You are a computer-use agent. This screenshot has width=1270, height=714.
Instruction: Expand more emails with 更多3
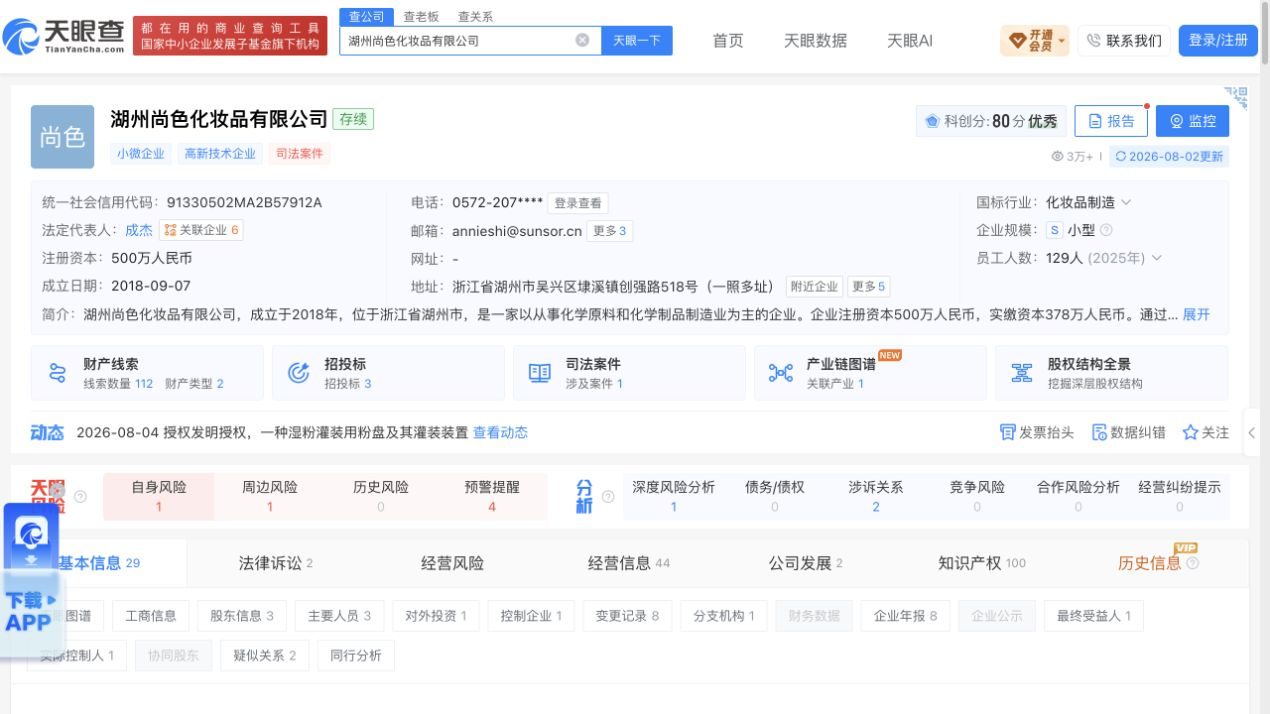pyautogui.click(x=609, y=231)
